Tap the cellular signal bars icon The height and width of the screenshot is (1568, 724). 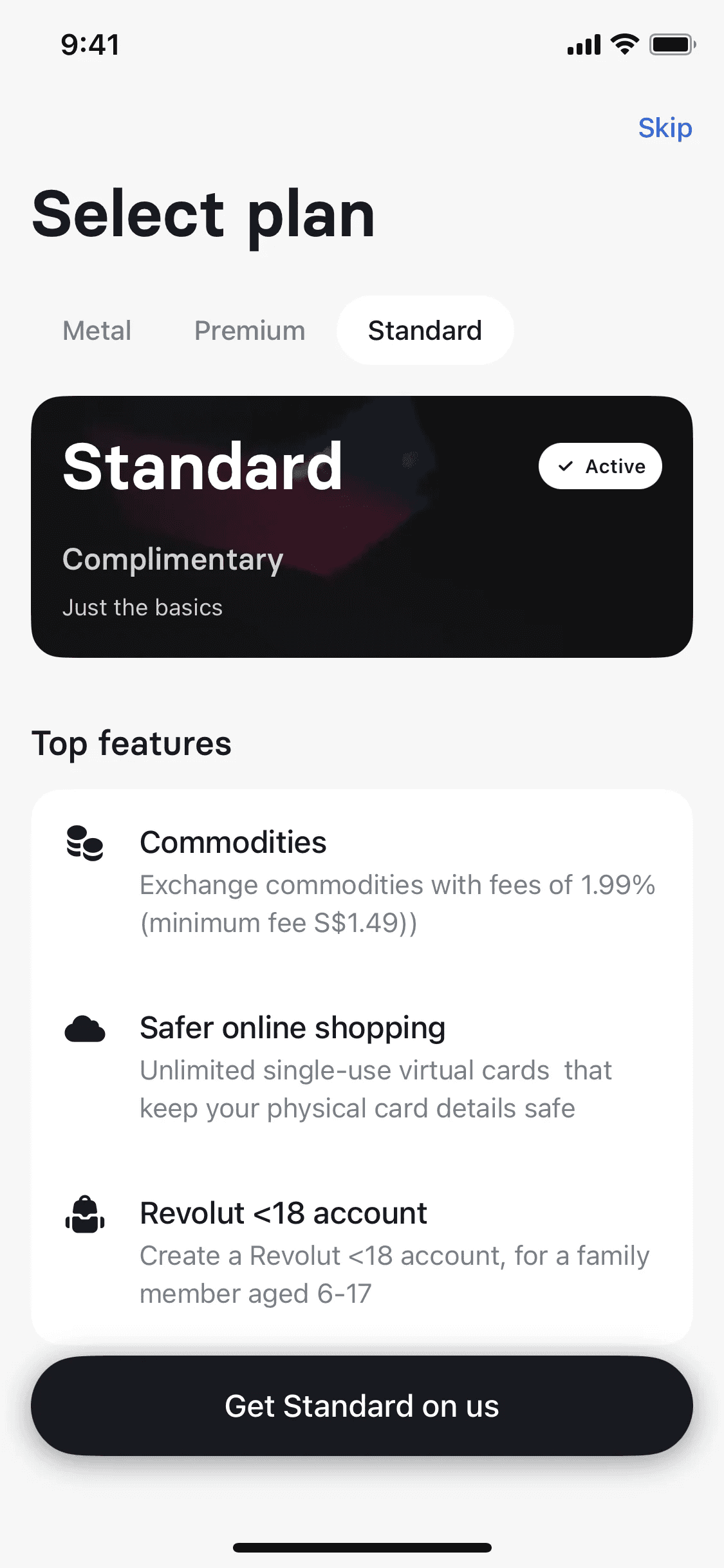click(584, 45)
